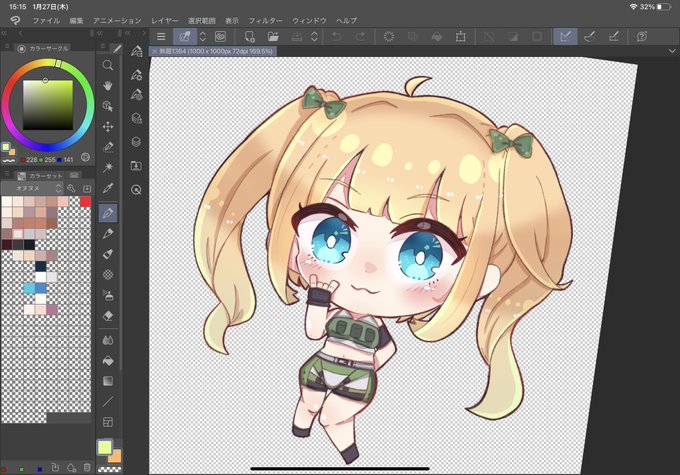Select the Eyedropper tool

point(108,188)
